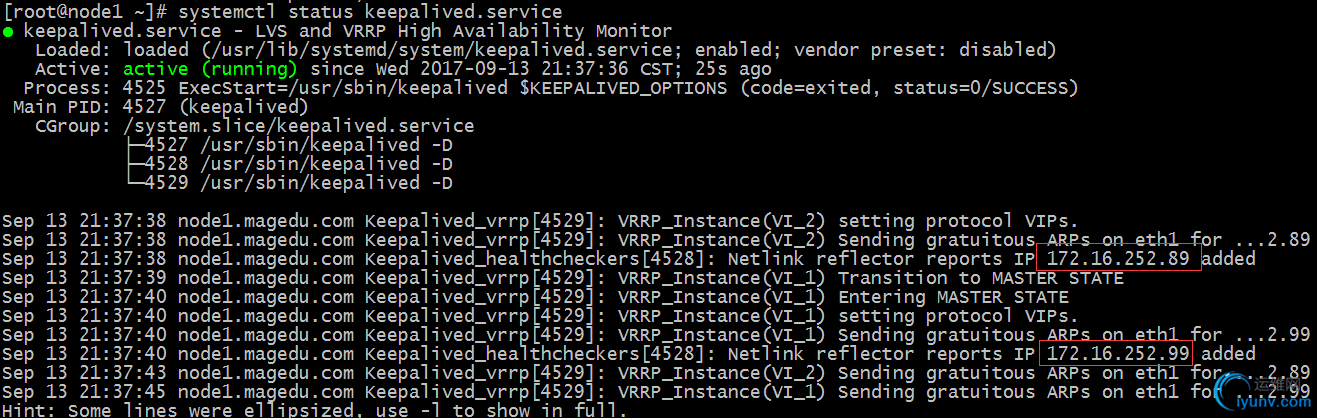Image resolution: width=1317 pixels, height=418 pixels.
Task: Click the red-boxed IP 172.16.252.89
Action: (x=1118, y=259)
